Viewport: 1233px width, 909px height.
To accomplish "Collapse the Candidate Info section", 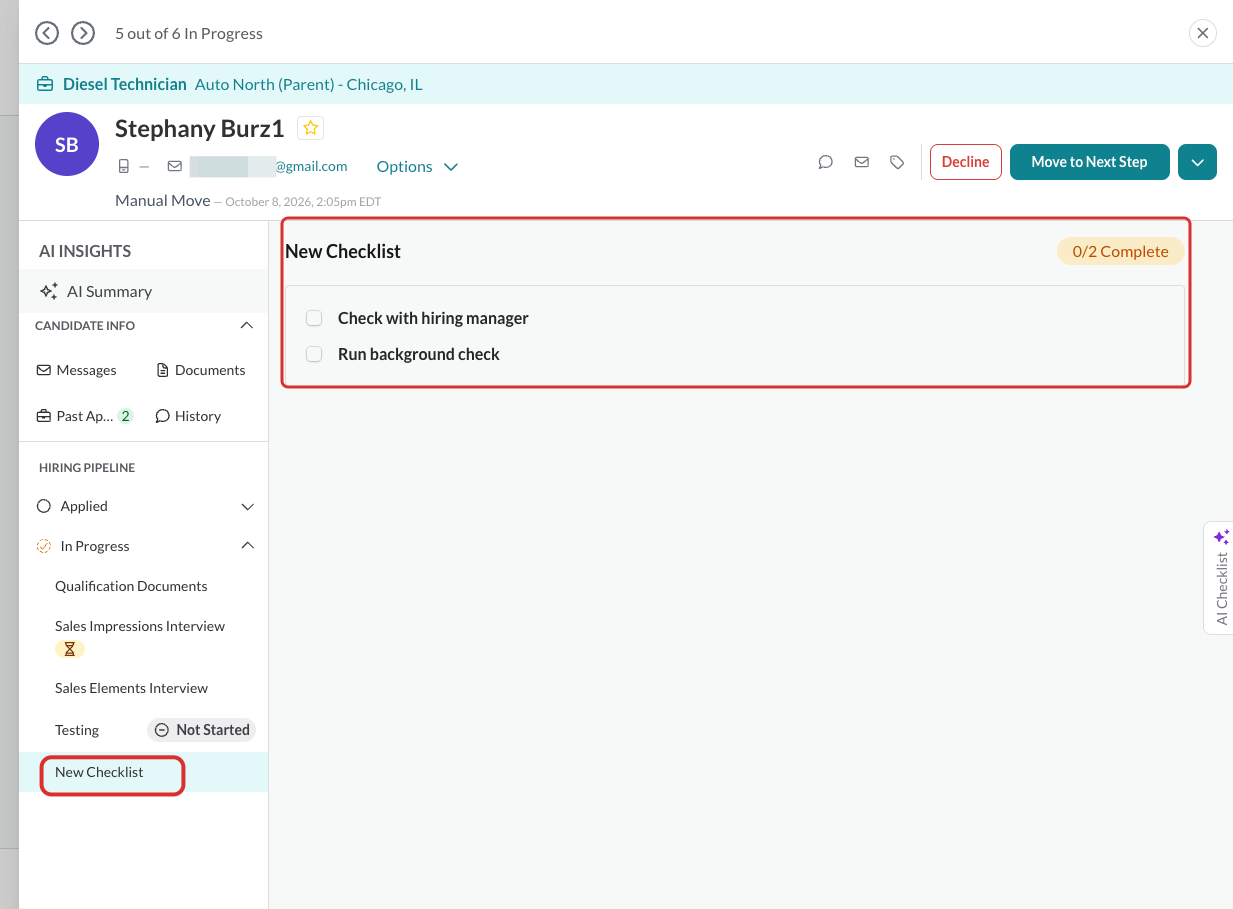I will pyautogui.click(x=247, y=326).
